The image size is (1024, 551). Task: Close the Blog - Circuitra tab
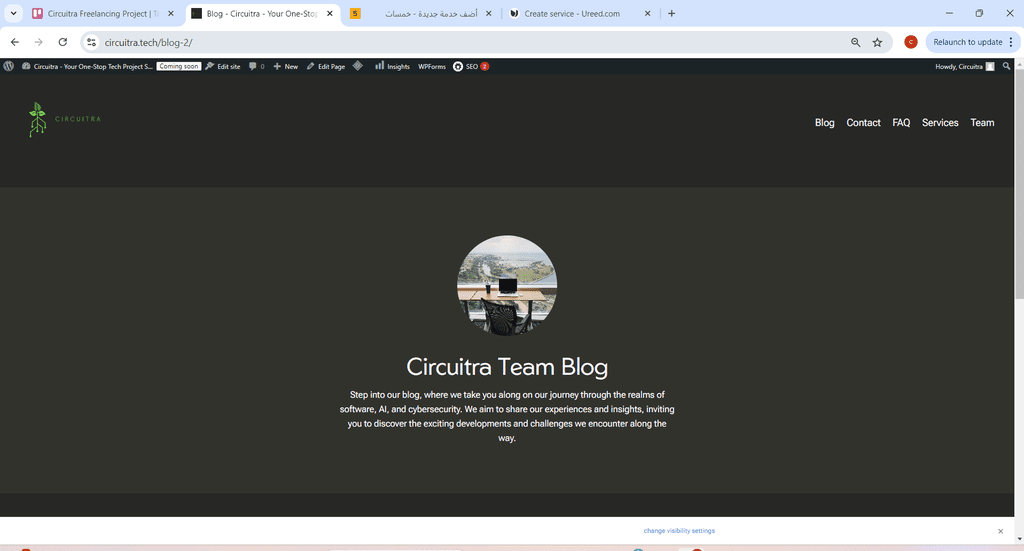coord(330,13)
